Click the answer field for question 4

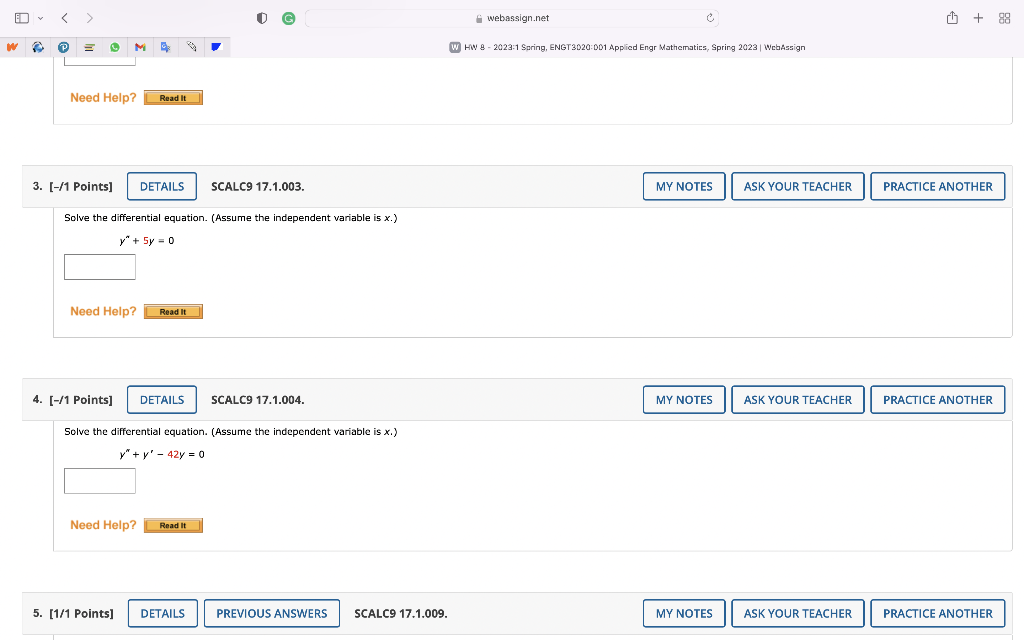99,481
